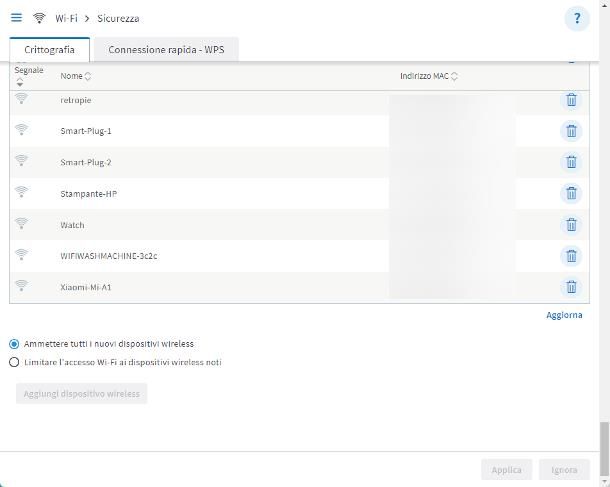Image resolution: width=610 pixels, height=487 pixels.
Task: Click signal icon for Xiaomi-Mi-A1
Action: click(x=21, y=286)
